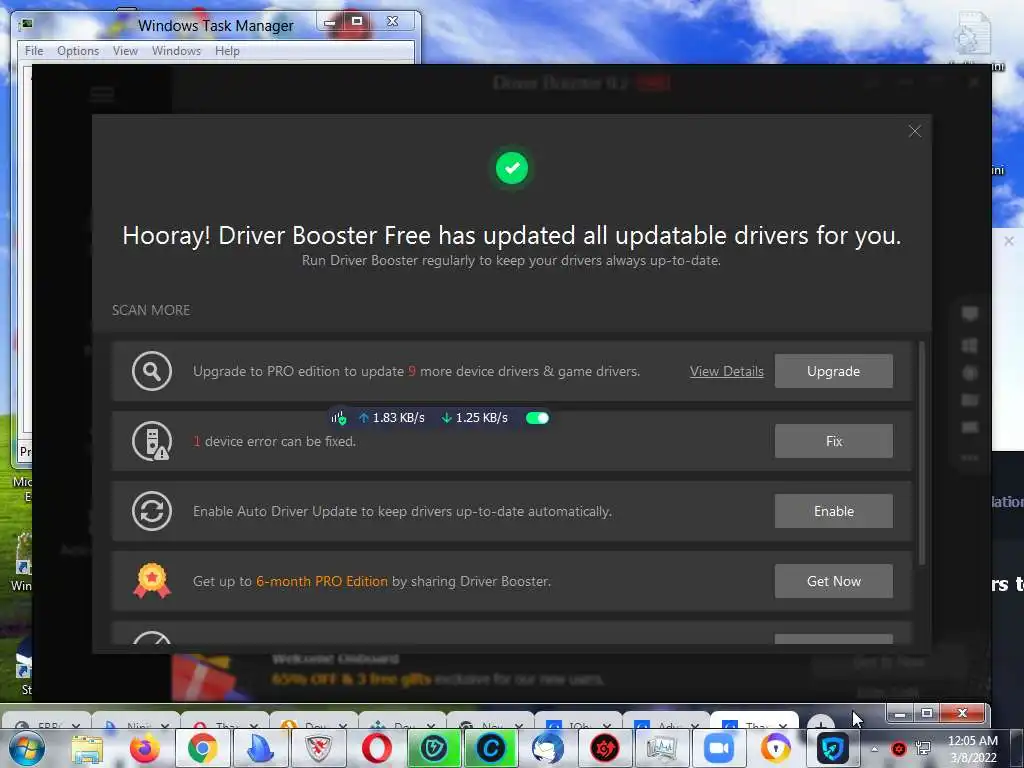1024x768 pixels.
Task: Click the network shield icon in speed overlay
Action: [x=338, y=418]
